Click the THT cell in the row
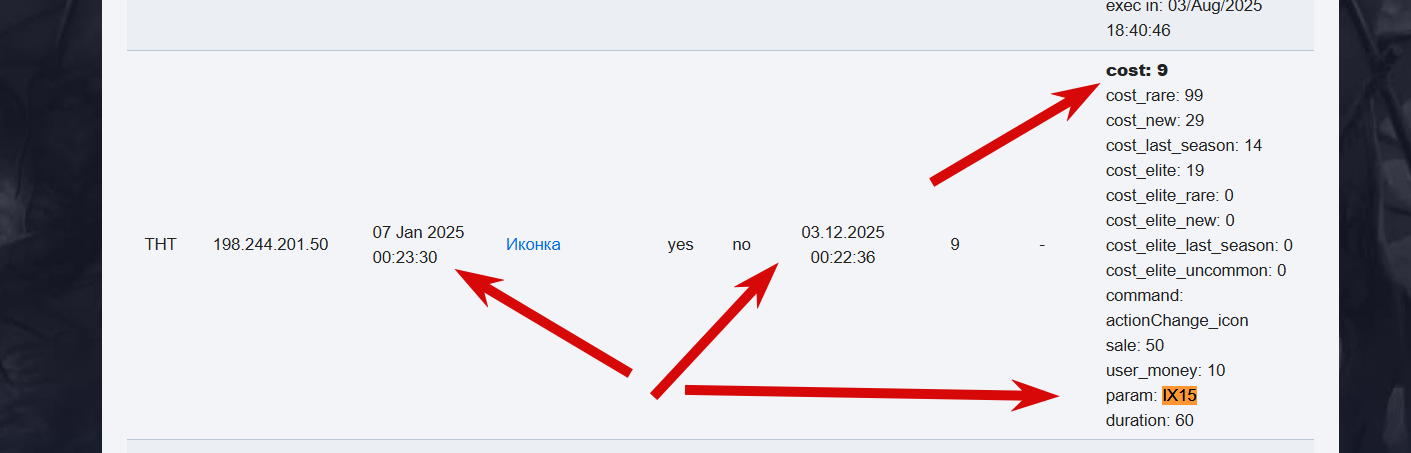This screenshot has width=1411, height=453. 160,245
